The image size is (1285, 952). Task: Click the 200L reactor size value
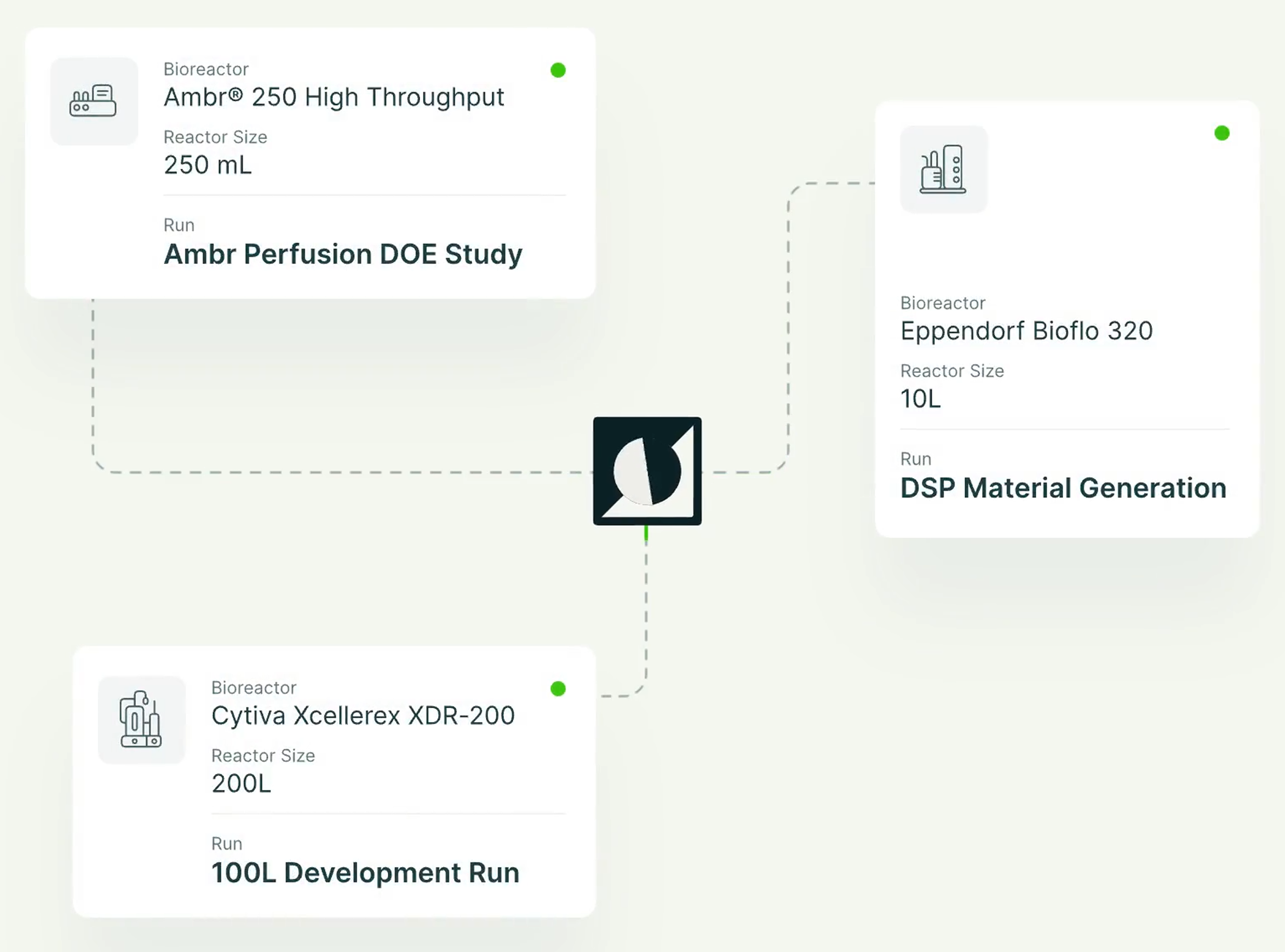point(241,784)
